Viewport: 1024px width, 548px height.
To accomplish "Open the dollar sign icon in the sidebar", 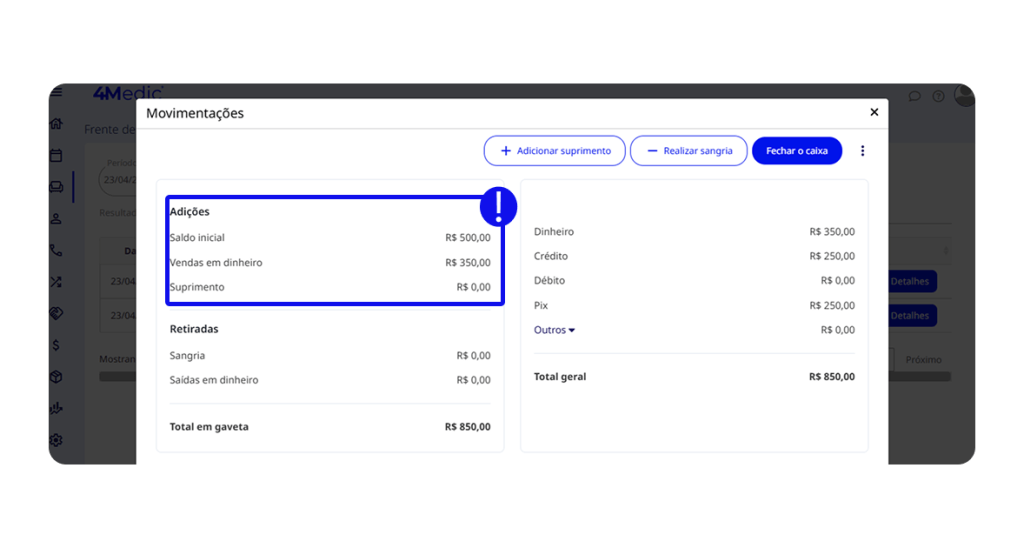I will 56,345.
